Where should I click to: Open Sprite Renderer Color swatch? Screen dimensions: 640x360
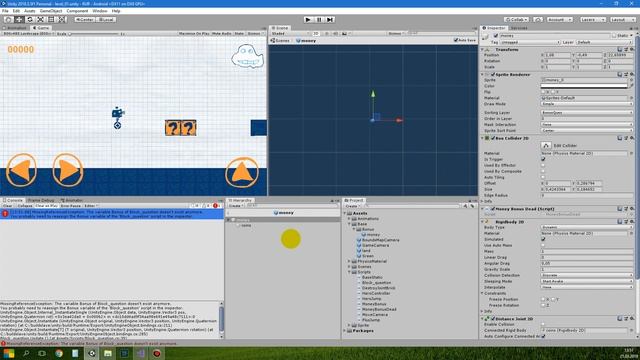click(x=584, y=86)
